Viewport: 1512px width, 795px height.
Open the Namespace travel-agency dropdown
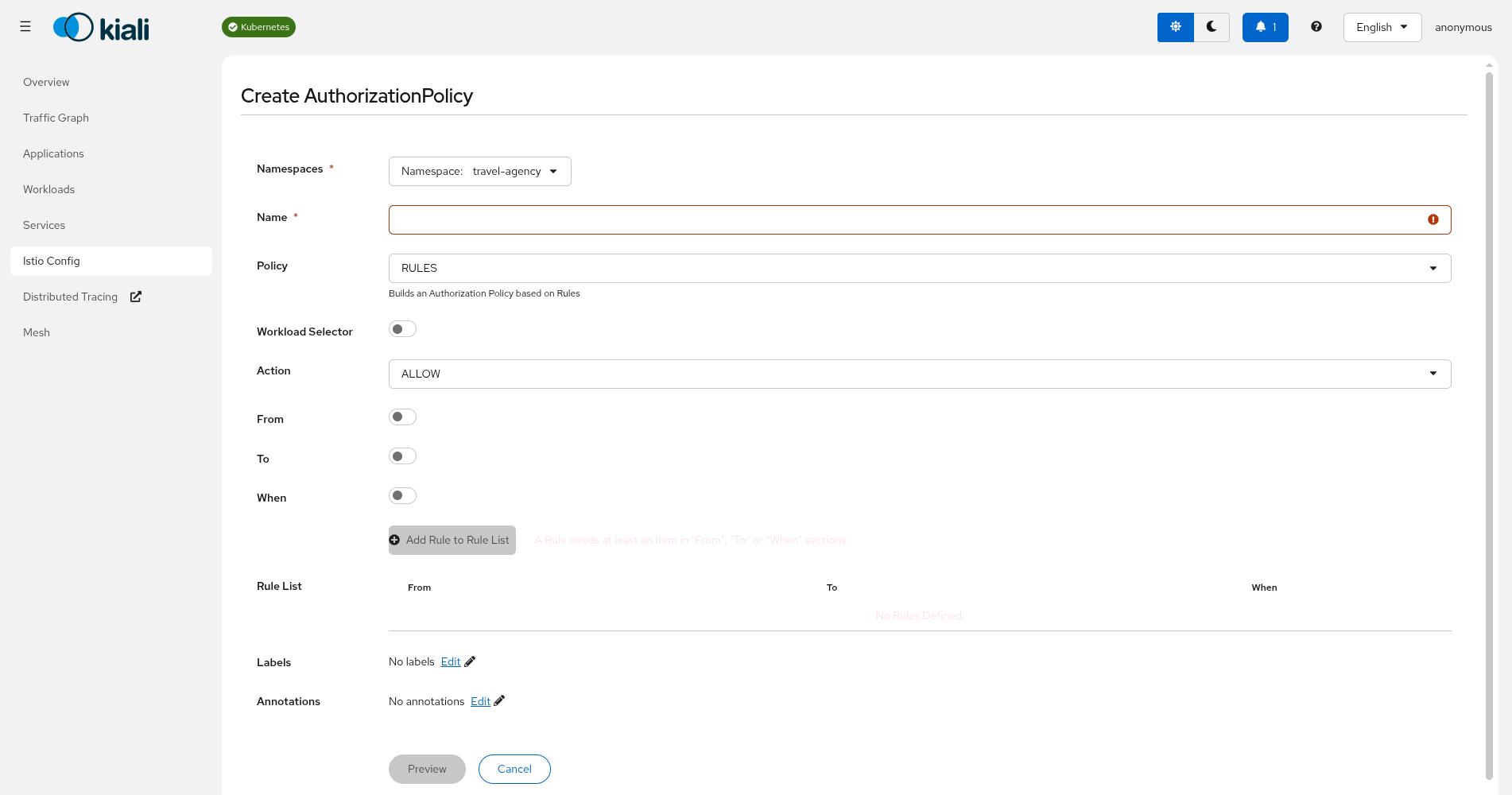479,171
